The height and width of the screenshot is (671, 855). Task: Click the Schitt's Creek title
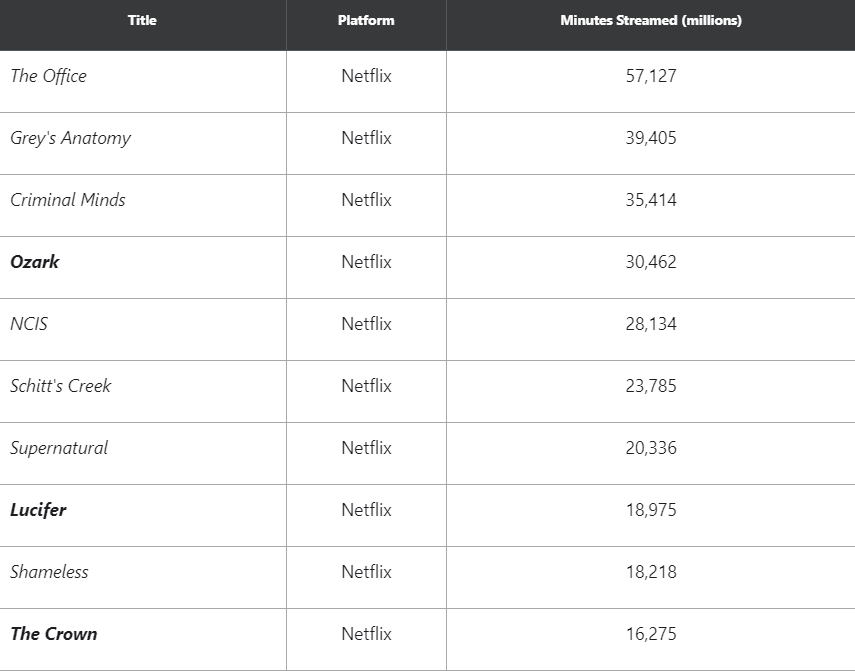tap(61, 386)
